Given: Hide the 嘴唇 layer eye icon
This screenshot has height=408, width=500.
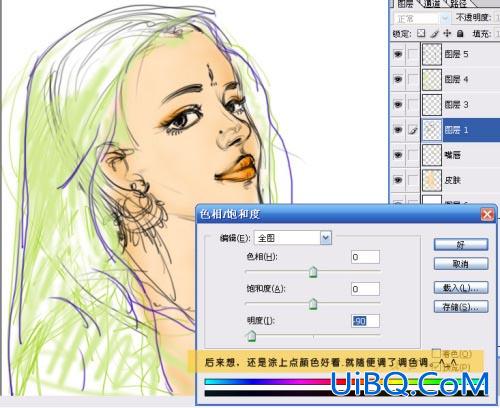Looking at the screenshot, I should tap(398, 155).
